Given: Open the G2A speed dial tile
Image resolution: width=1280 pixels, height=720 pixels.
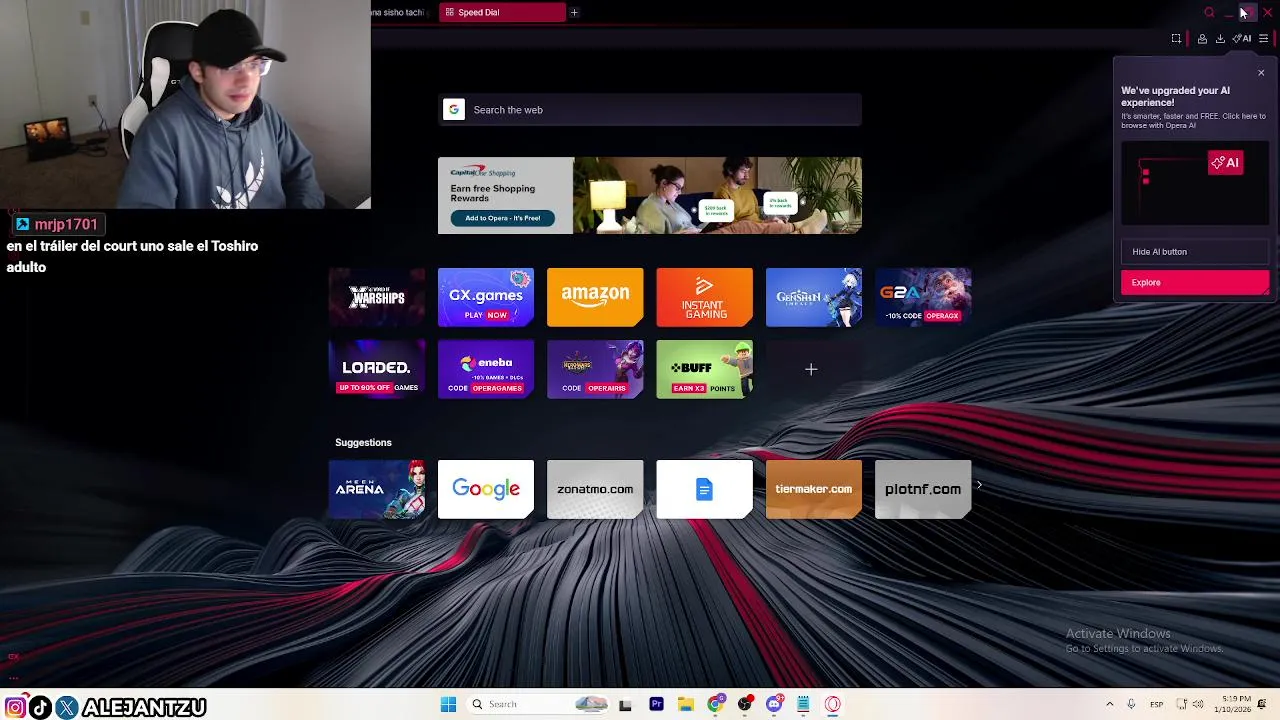Looking at the screenshot, I should point(923,297).
